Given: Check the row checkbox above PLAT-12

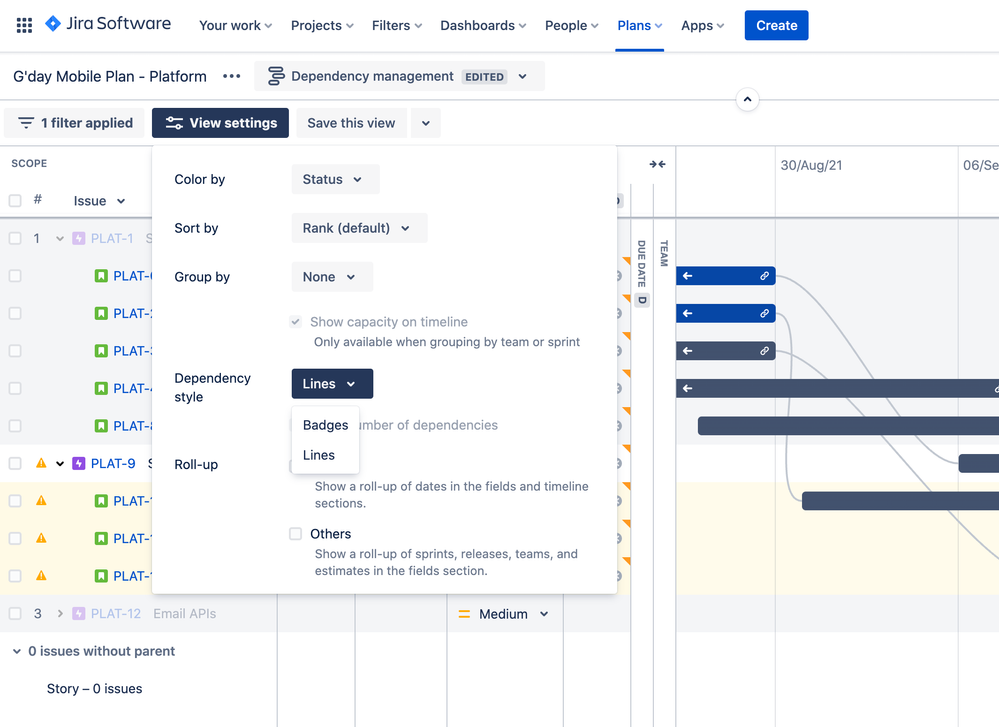Looking at the screenshot, I should coord(15,576).
